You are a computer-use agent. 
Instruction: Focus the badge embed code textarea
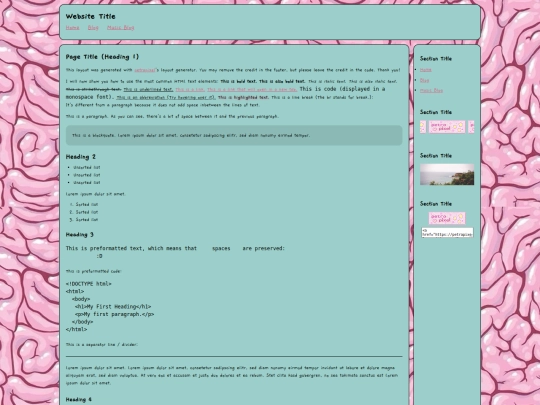point(447,232)
